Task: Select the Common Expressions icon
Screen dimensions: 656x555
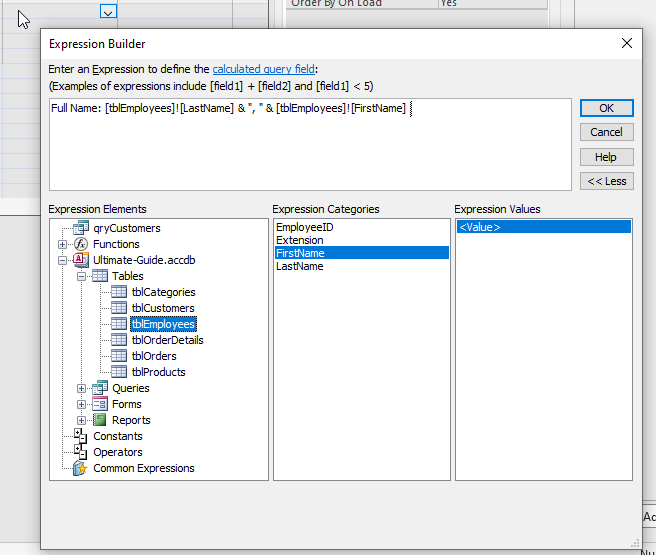Action: (x=80, y=468)
